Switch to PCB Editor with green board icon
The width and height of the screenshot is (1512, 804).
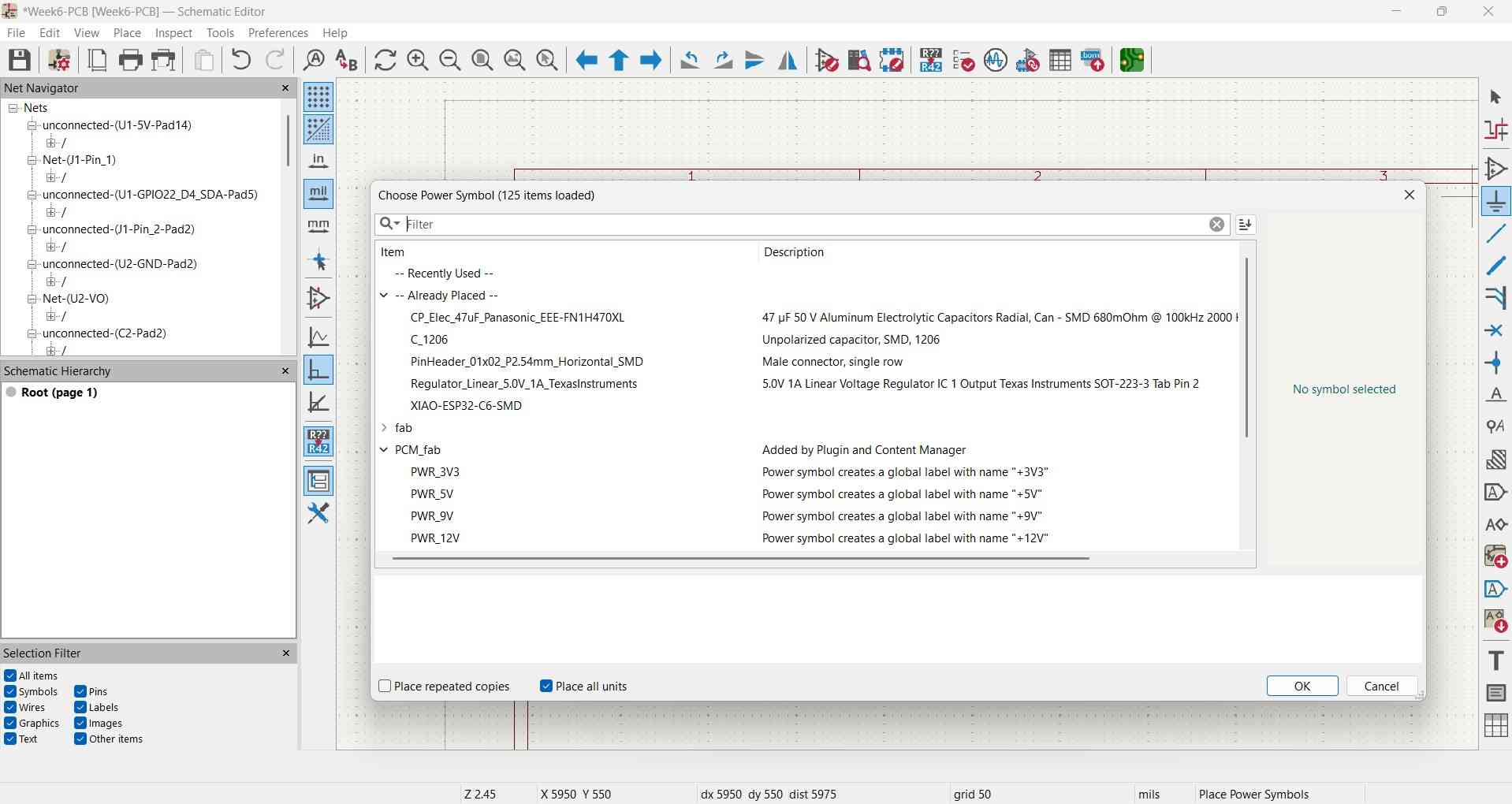pyautogui.click(x=1132, y=60)
